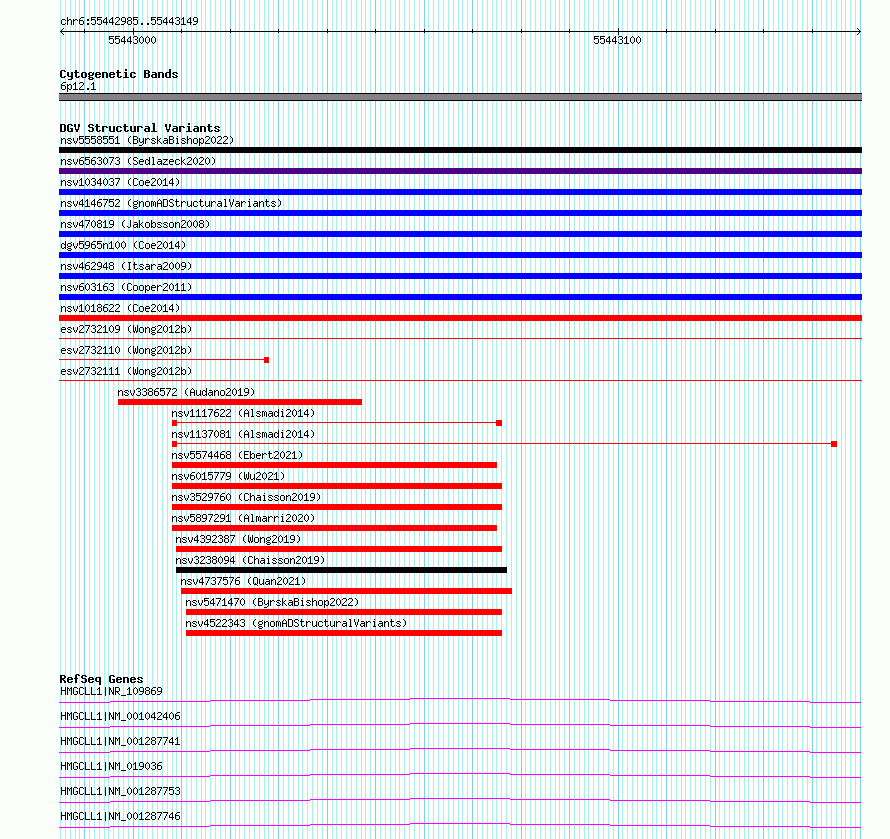
Task: Select the red nsv3386572 variant bar
Action: (240, 402)
